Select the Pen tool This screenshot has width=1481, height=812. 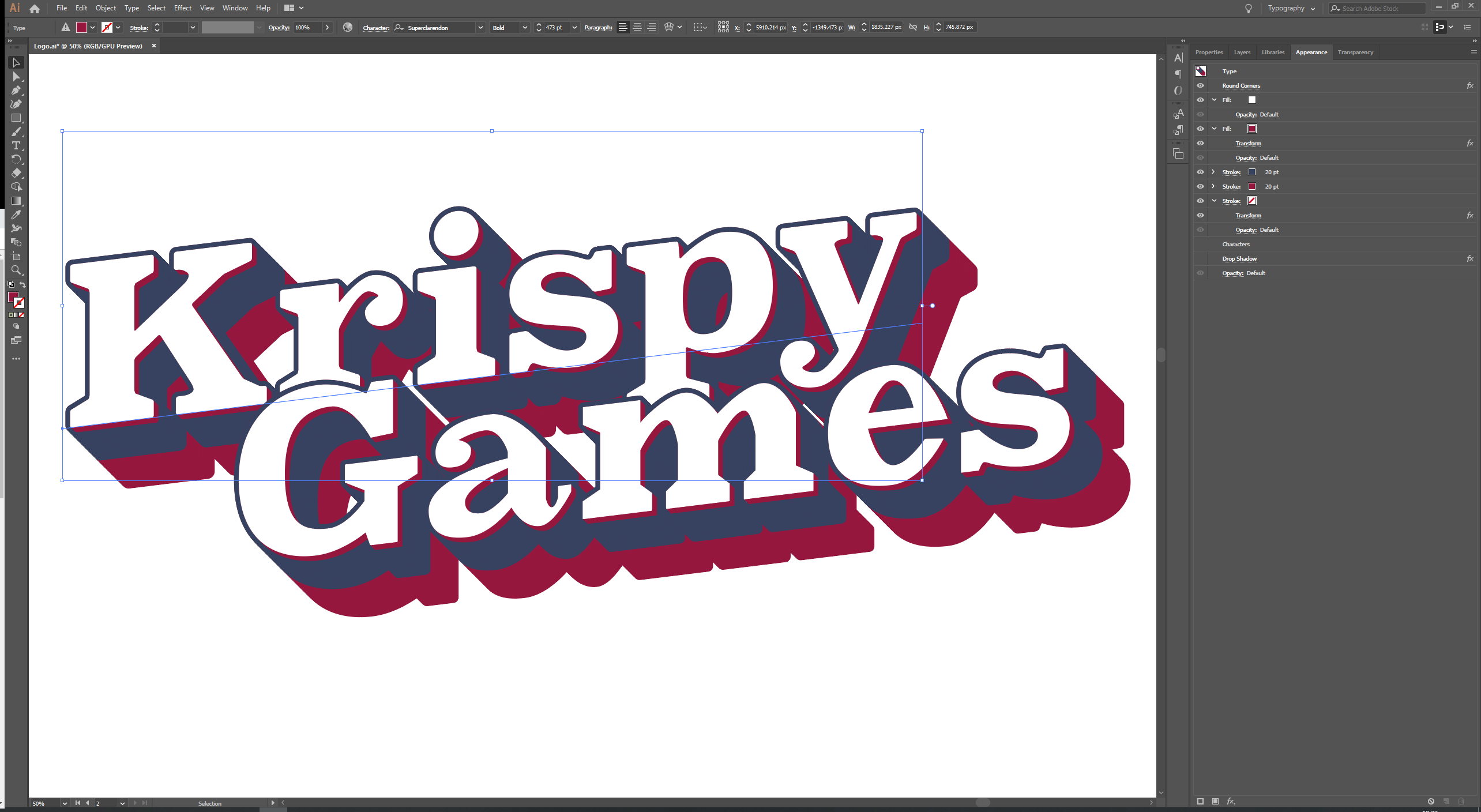click(16, 90)
